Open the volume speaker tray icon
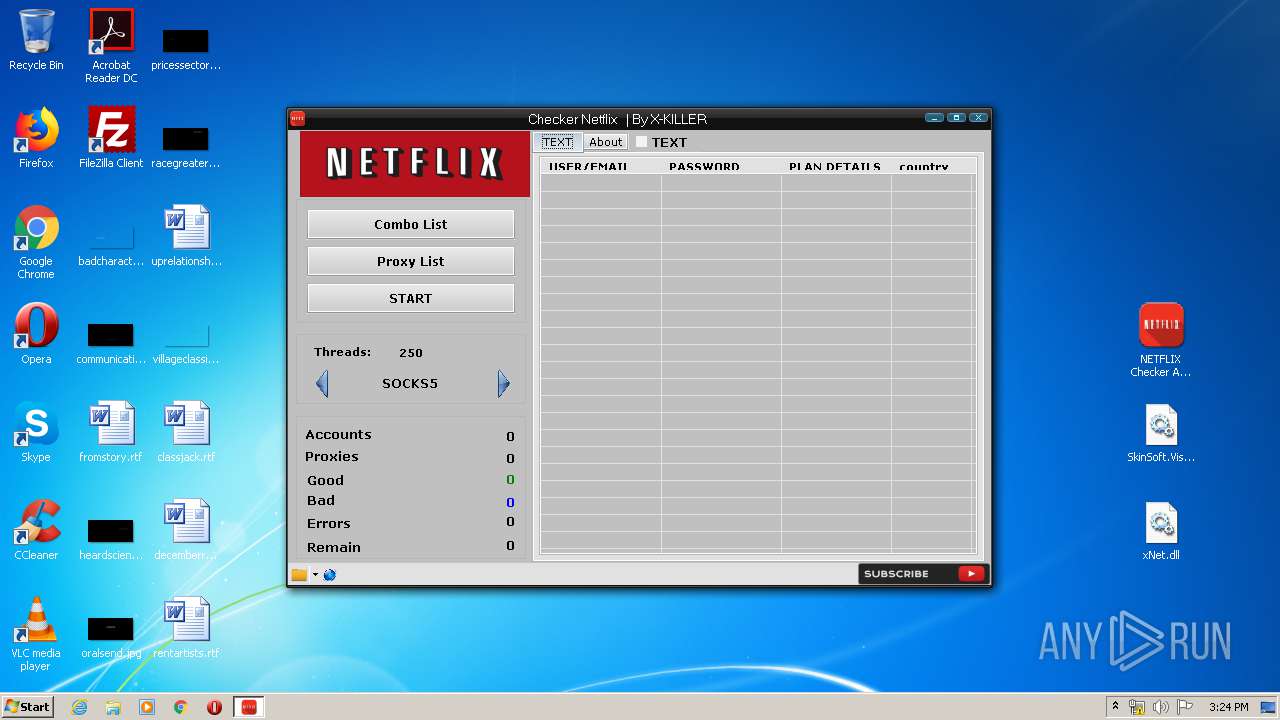 (1161, 707)
